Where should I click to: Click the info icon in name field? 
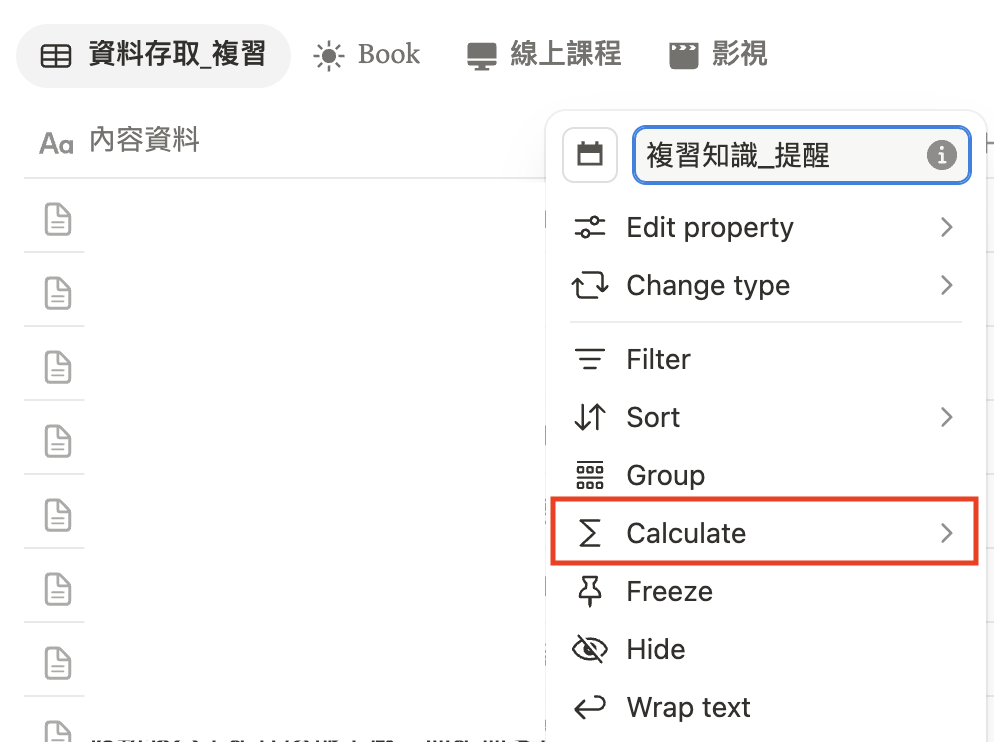(940, 155)
